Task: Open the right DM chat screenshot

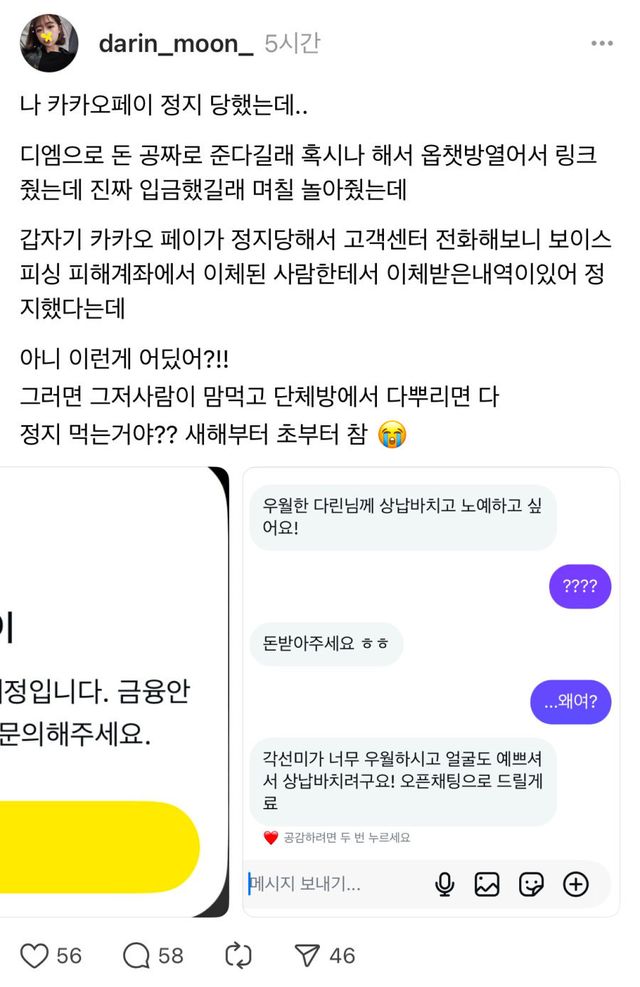Action: pos(431,692)
